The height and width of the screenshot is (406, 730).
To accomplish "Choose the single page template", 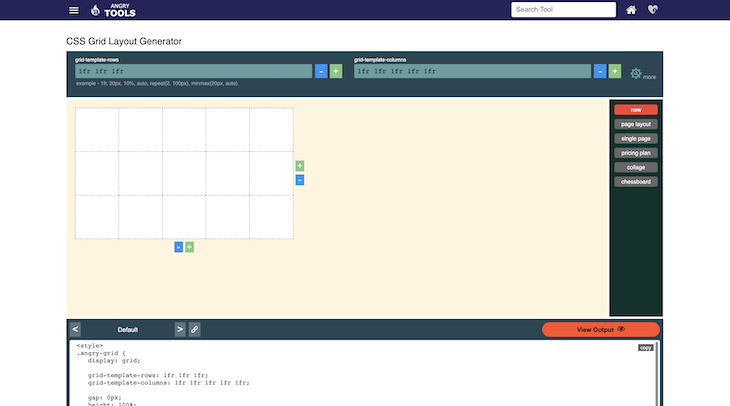I will [x=635, y=139].
